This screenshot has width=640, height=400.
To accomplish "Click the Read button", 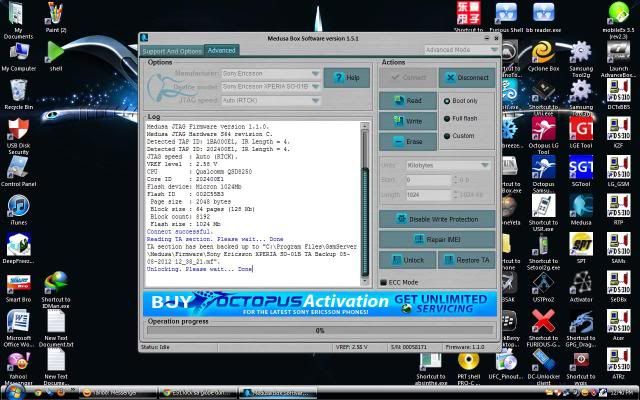I will click(x=408, y=100).
